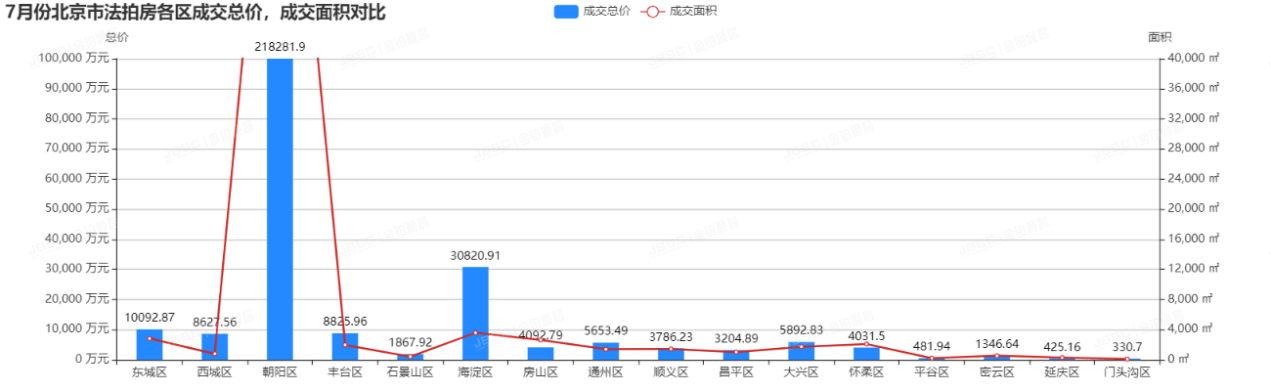Click the 怀柔区 area line point

(866, 344)
